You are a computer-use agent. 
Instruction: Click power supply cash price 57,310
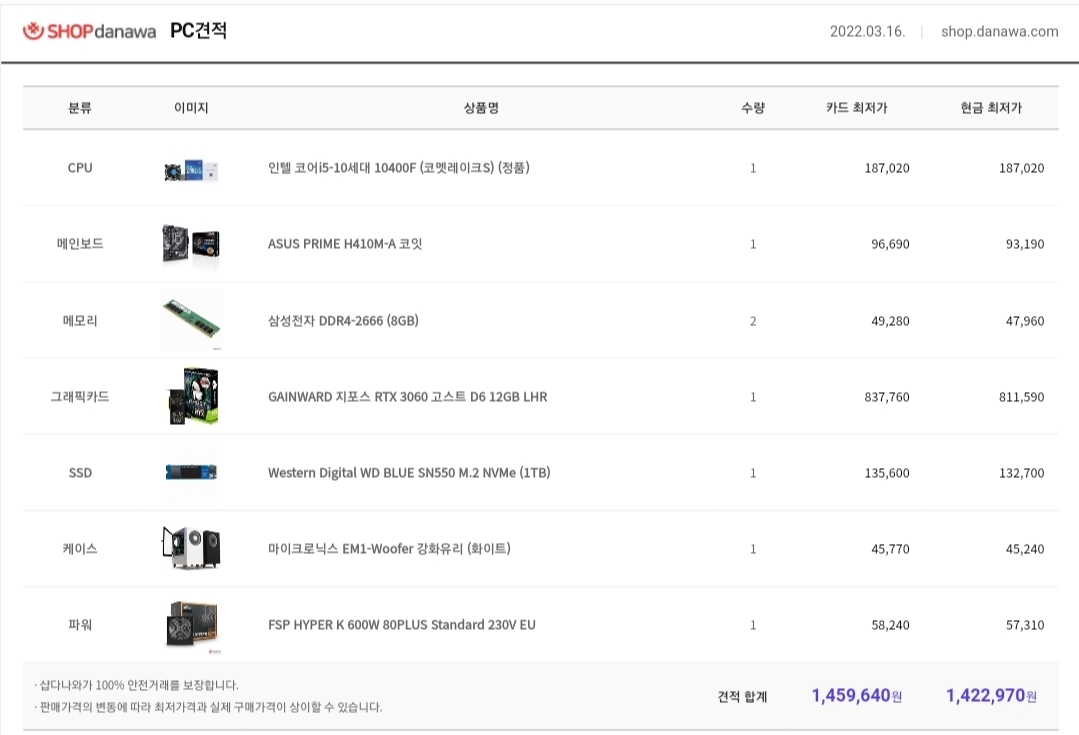pos(1025,626)
